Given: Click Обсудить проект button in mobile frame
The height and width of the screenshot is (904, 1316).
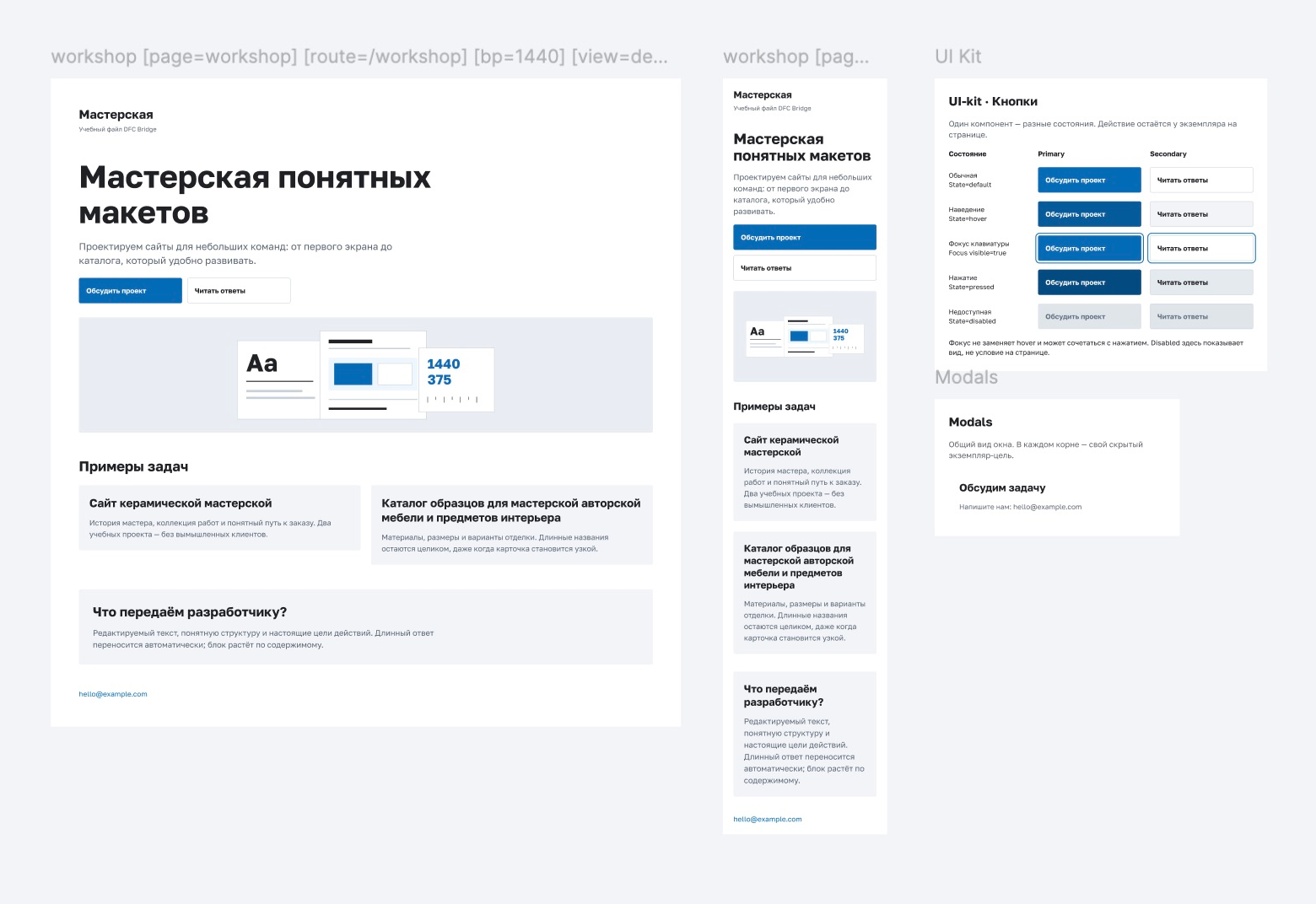Looking at the screenshot, I should (x=805, y=238).
